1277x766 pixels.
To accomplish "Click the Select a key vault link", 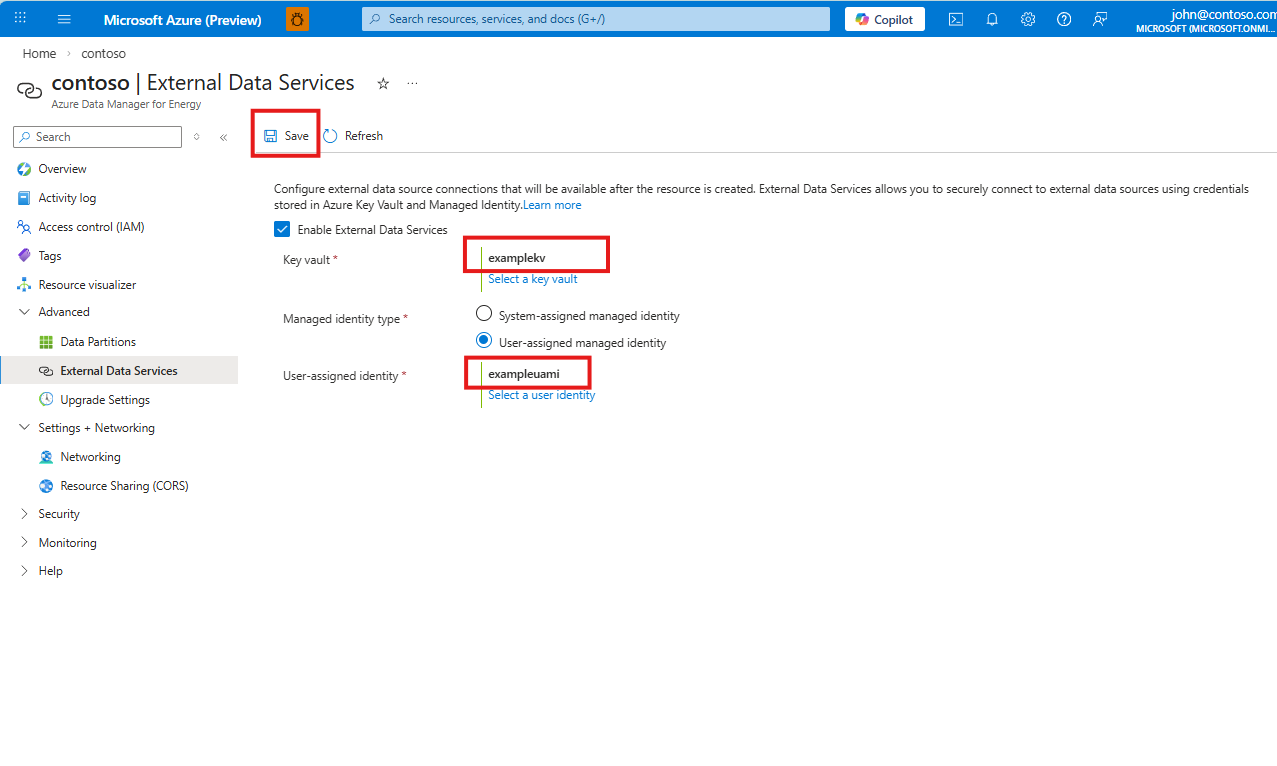I will 533,279.
